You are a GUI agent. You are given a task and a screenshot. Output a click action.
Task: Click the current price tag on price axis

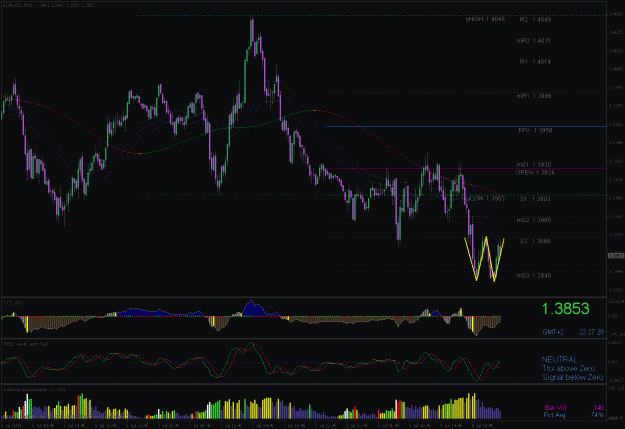(616, 256)
